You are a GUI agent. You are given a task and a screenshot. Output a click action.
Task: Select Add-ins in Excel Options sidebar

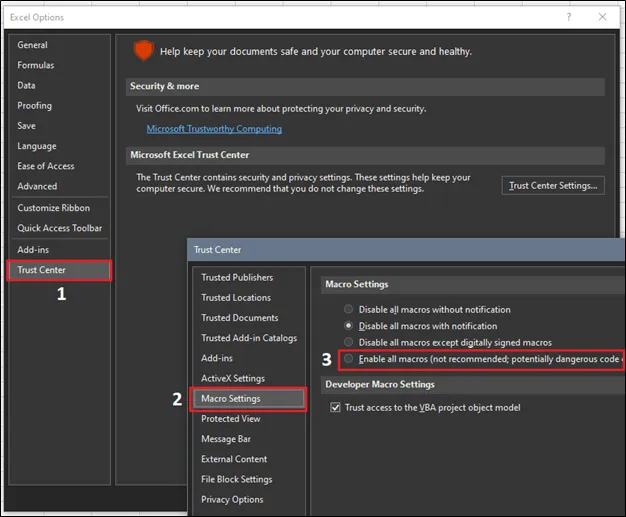pos(33,250)
